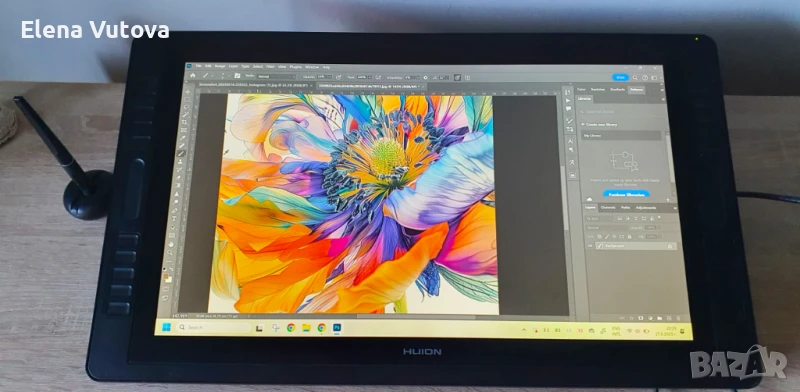Viewport: 800px width, 392px height.
Task: Open the Layers panel flyout menu
Action: (675, 208)
